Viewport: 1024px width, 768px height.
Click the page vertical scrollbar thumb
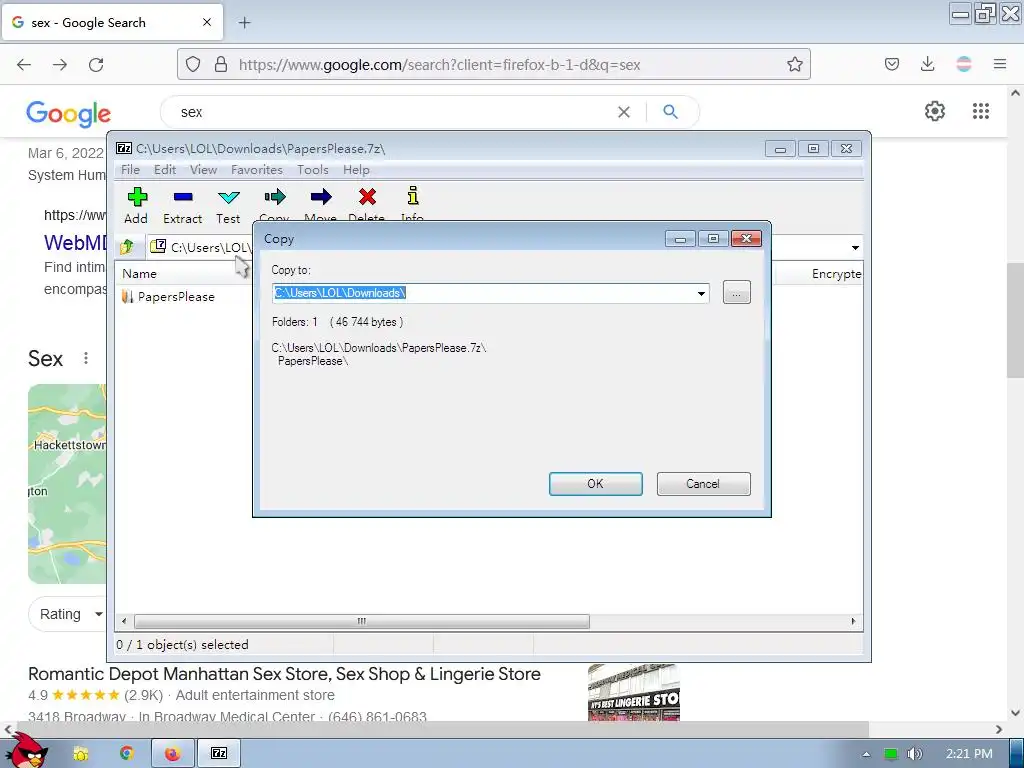[1015, 320]
